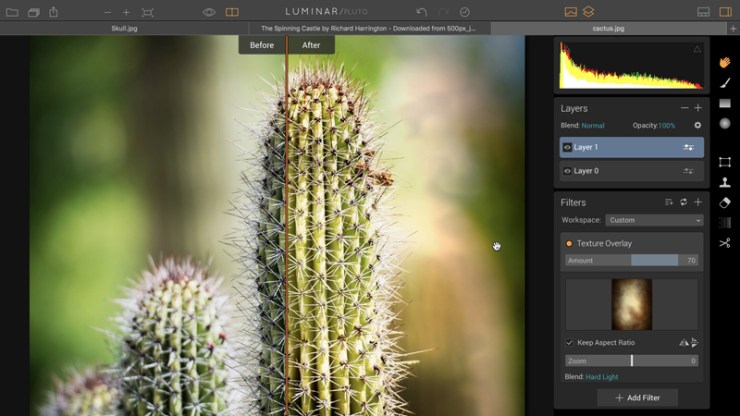Click the Add Filter button
The width and height of the screenshot is (740, 416).
638,398
